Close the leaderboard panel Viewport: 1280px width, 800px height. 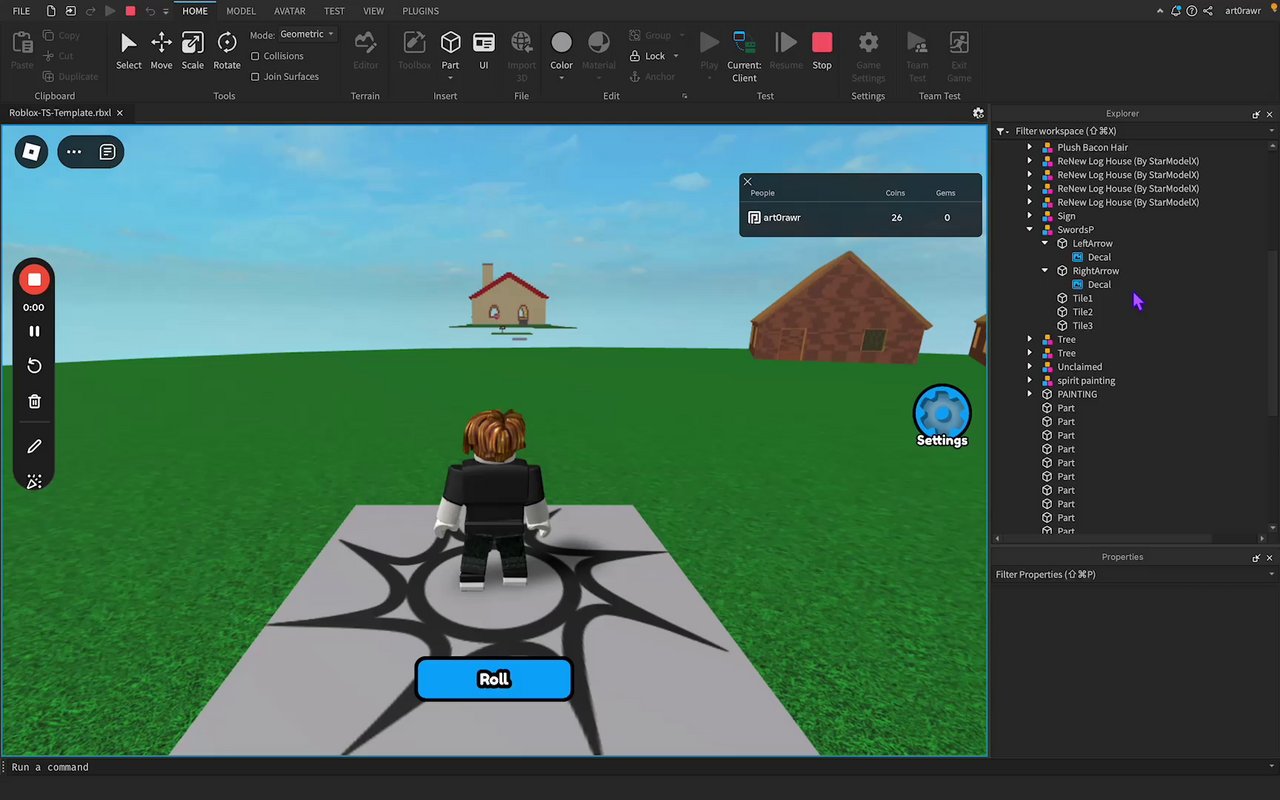tap(748, 181)
